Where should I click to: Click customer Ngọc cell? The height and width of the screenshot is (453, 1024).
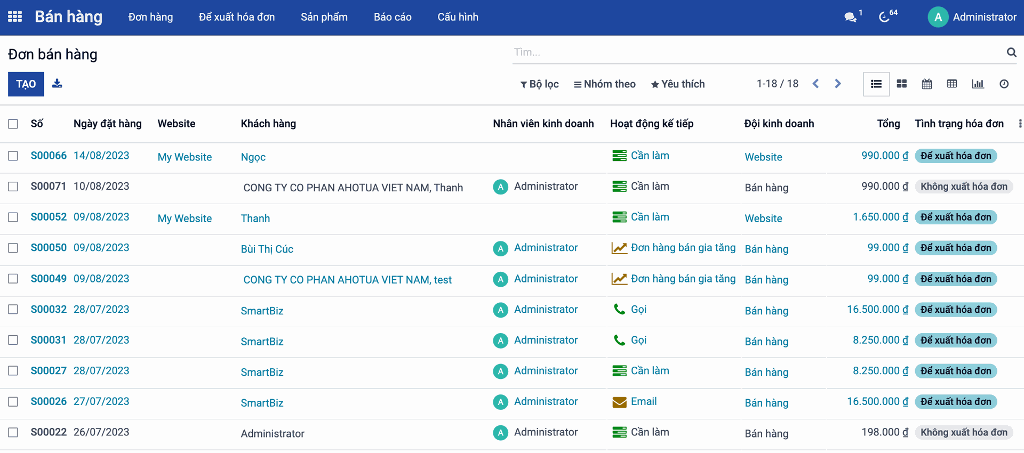253,157
